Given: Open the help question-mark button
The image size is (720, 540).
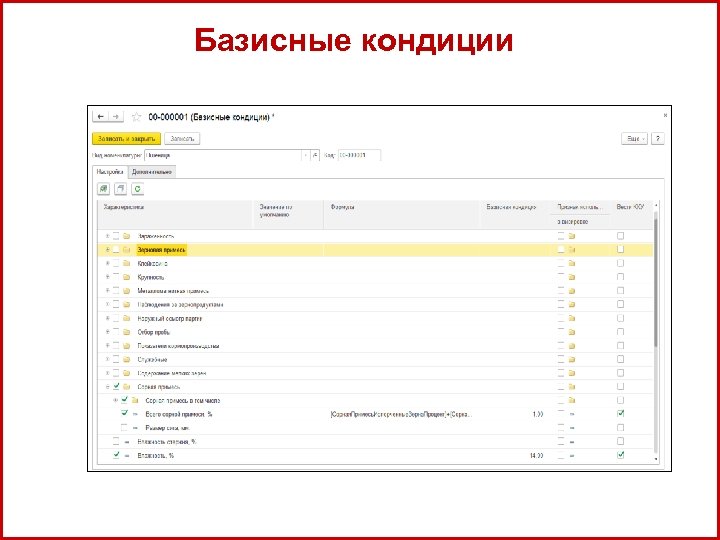Looking at the screenshot, I should [x=658, y=139].
